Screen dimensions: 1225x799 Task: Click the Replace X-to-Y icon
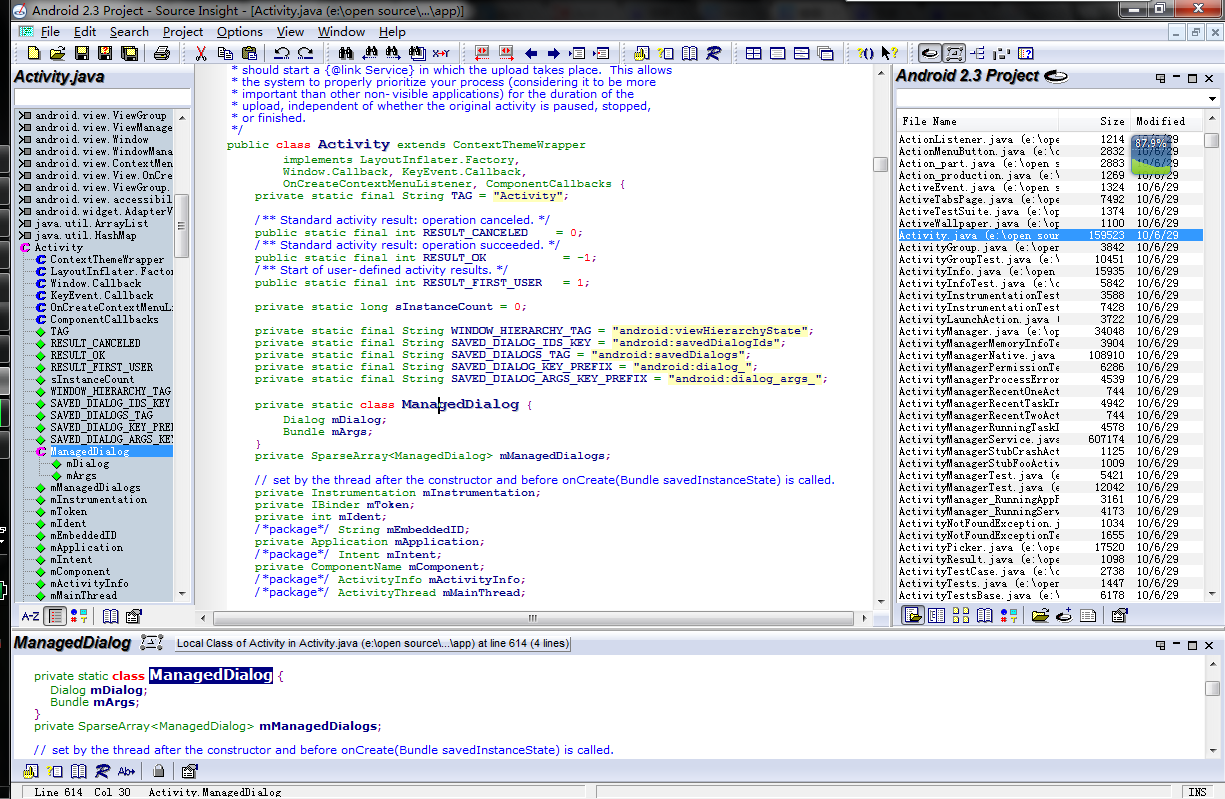[441, 53]
